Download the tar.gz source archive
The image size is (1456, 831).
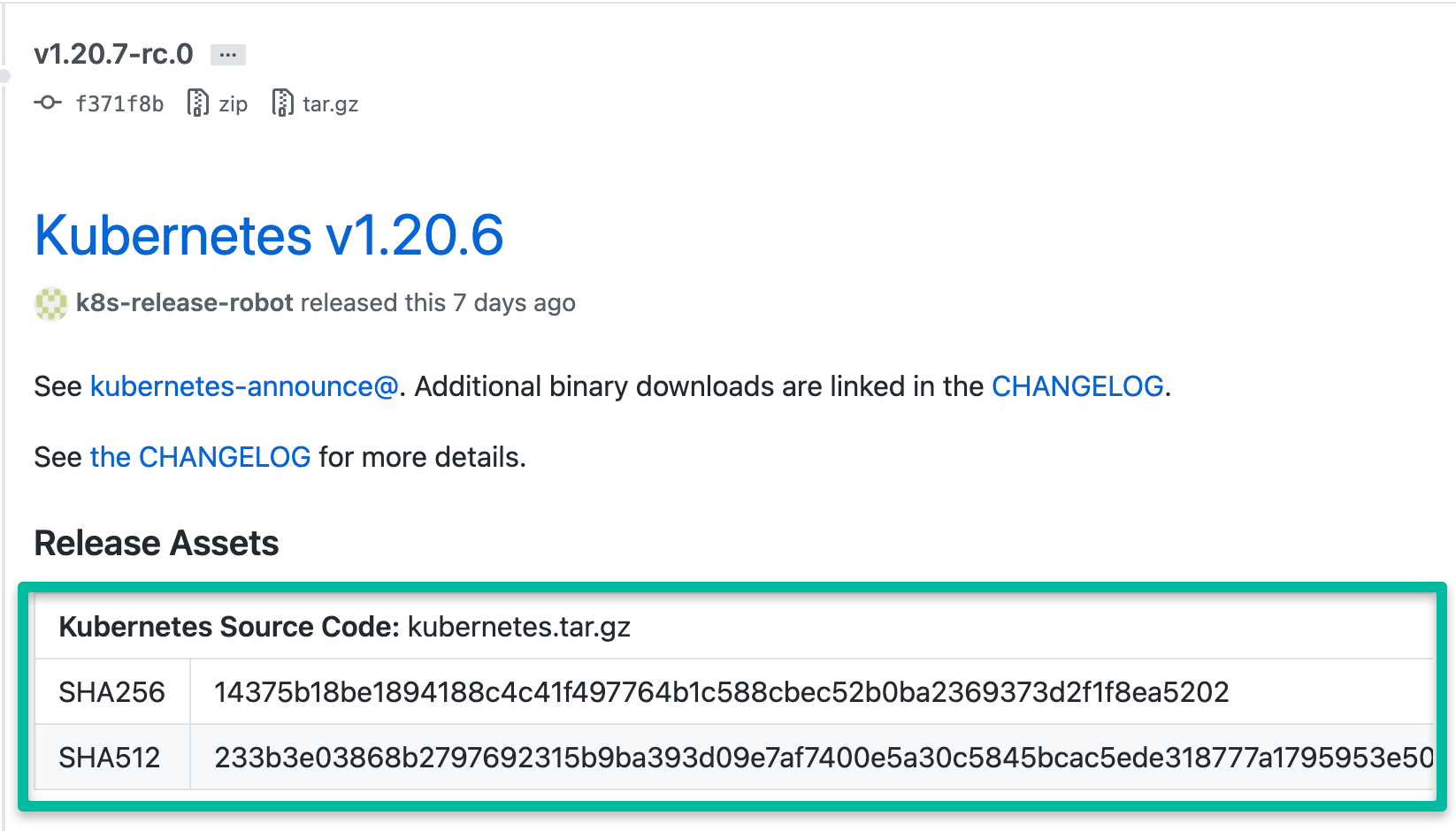click(330, 104)
